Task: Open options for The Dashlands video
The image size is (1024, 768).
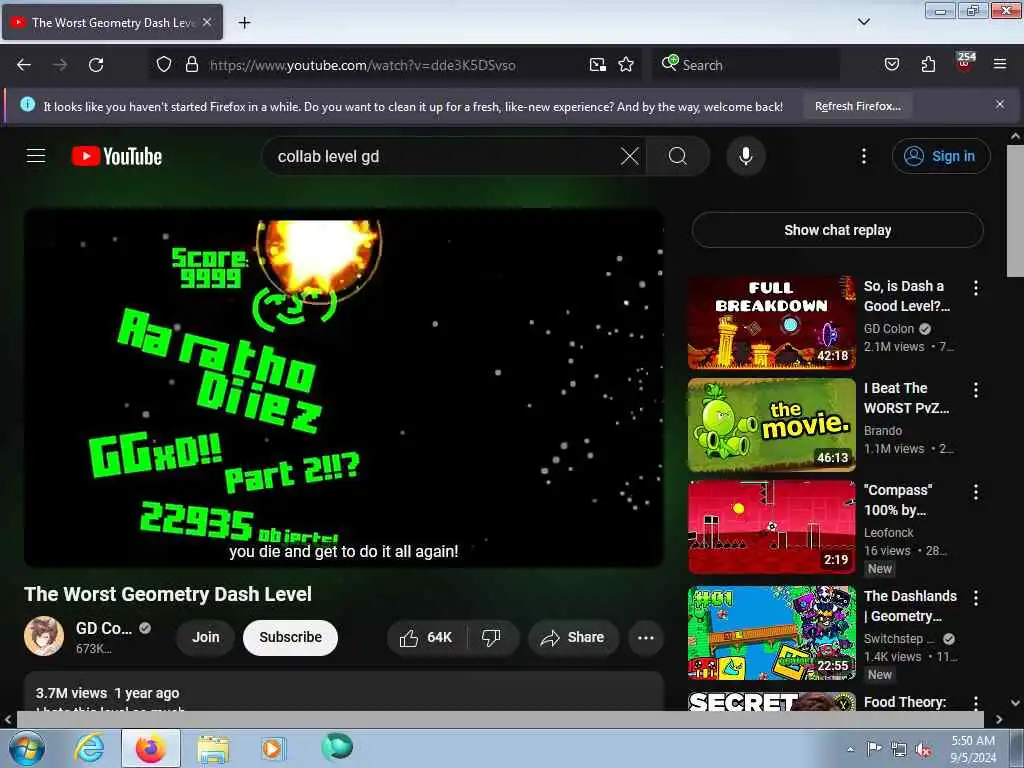Action: [x=976, y=598]
